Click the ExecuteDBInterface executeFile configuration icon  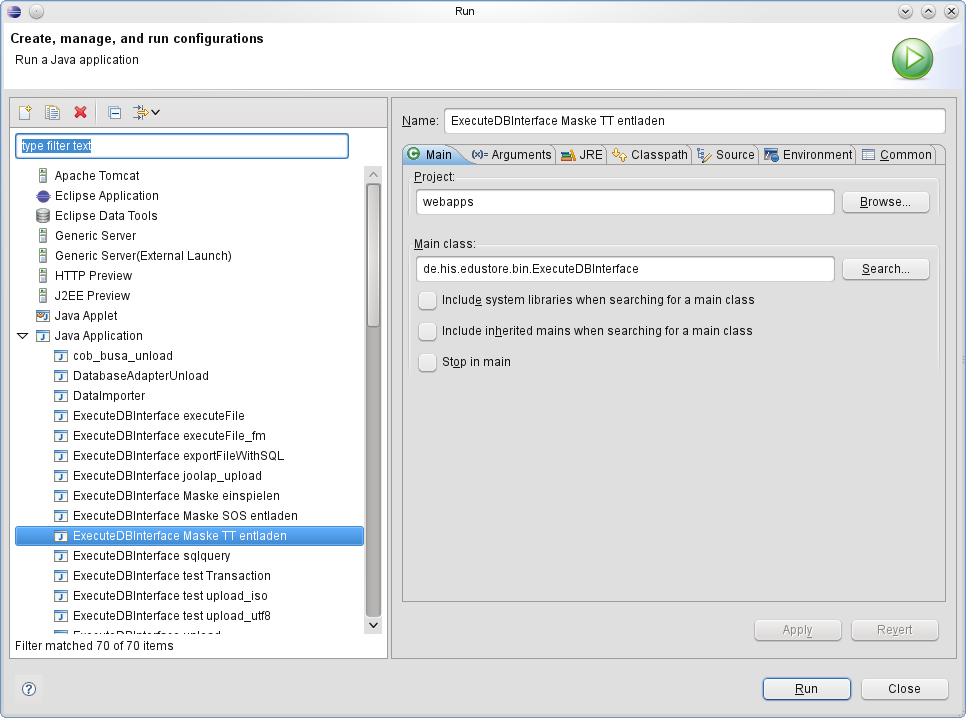point(60,416)
